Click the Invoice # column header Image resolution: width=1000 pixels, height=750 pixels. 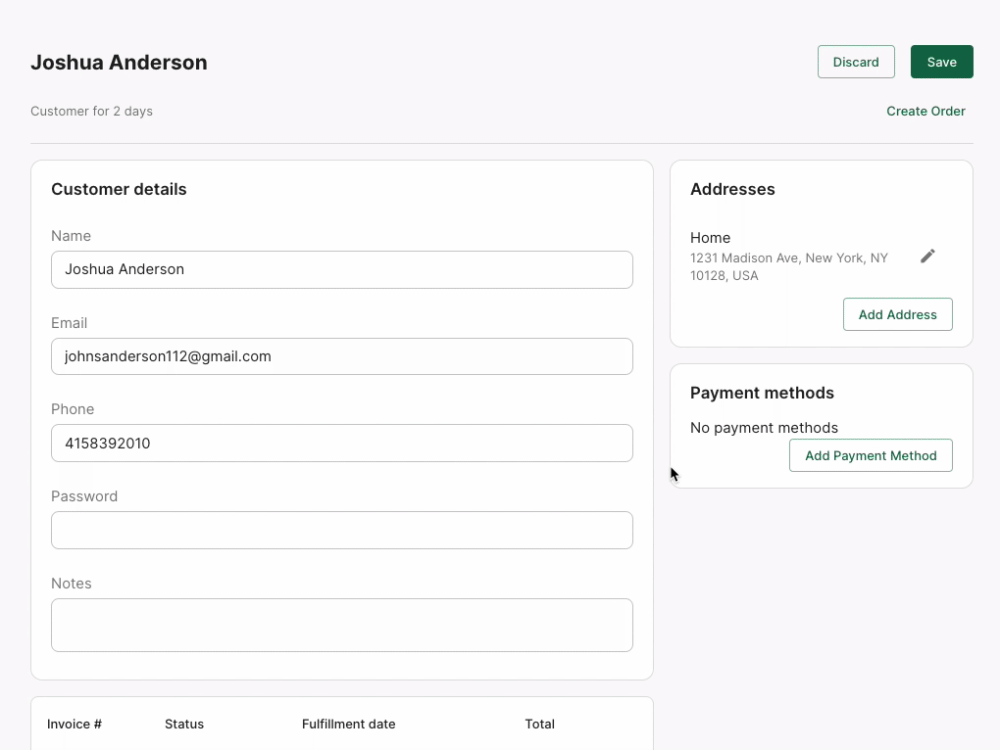click(74, 724)
